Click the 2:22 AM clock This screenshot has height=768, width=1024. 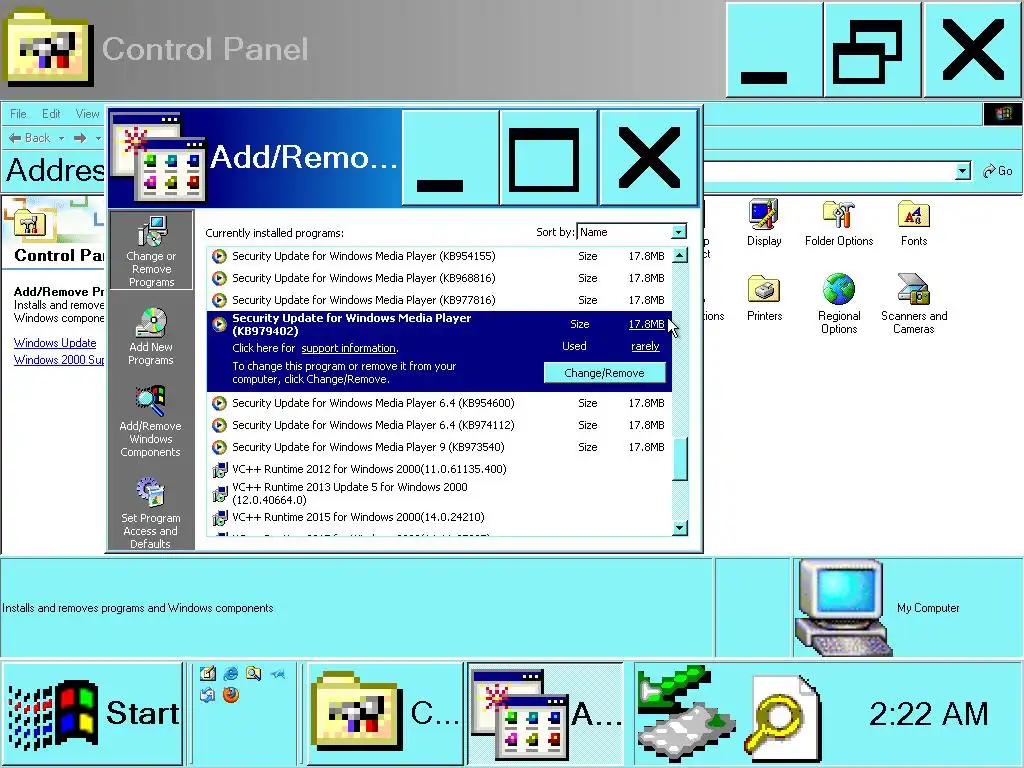coord(929,713)
